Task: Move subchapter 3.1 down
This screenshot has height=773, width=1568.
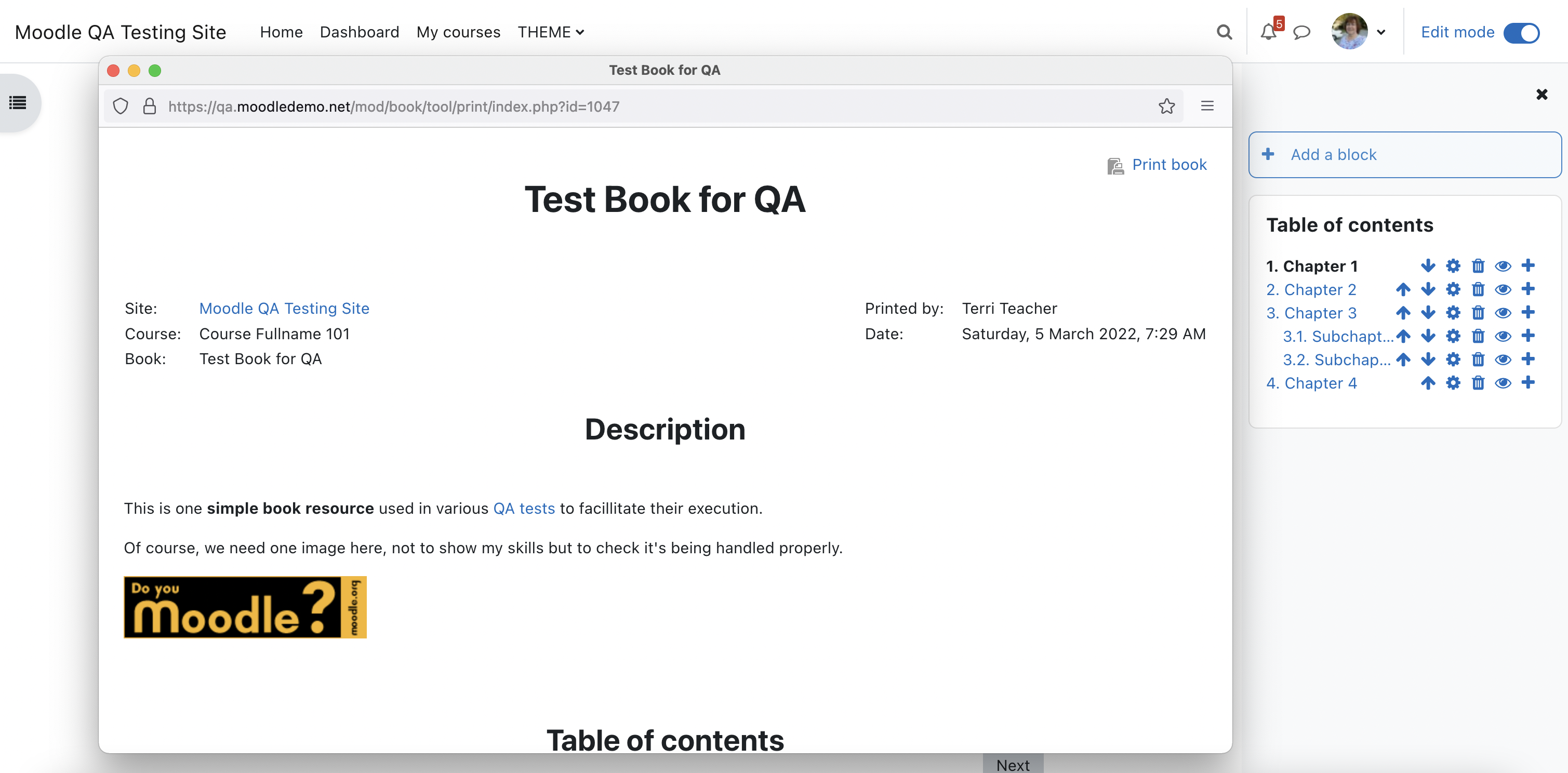Action: click(1428, 336)
